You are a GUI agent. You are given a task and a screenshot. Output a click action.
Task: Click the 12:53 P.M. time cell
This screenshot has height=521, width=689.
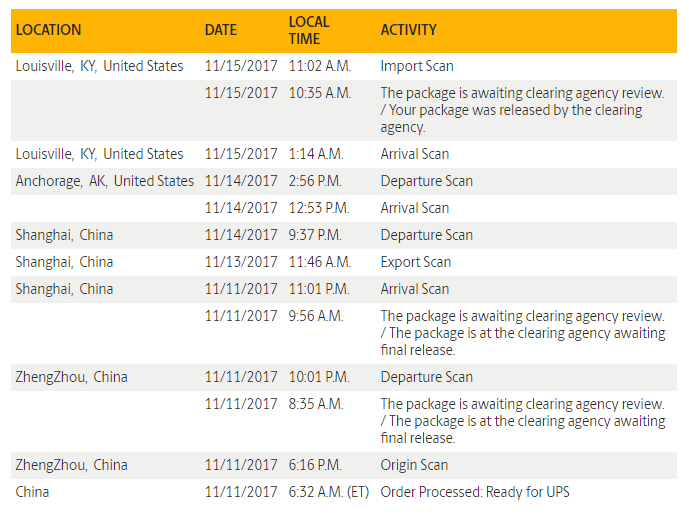(319, 208)
